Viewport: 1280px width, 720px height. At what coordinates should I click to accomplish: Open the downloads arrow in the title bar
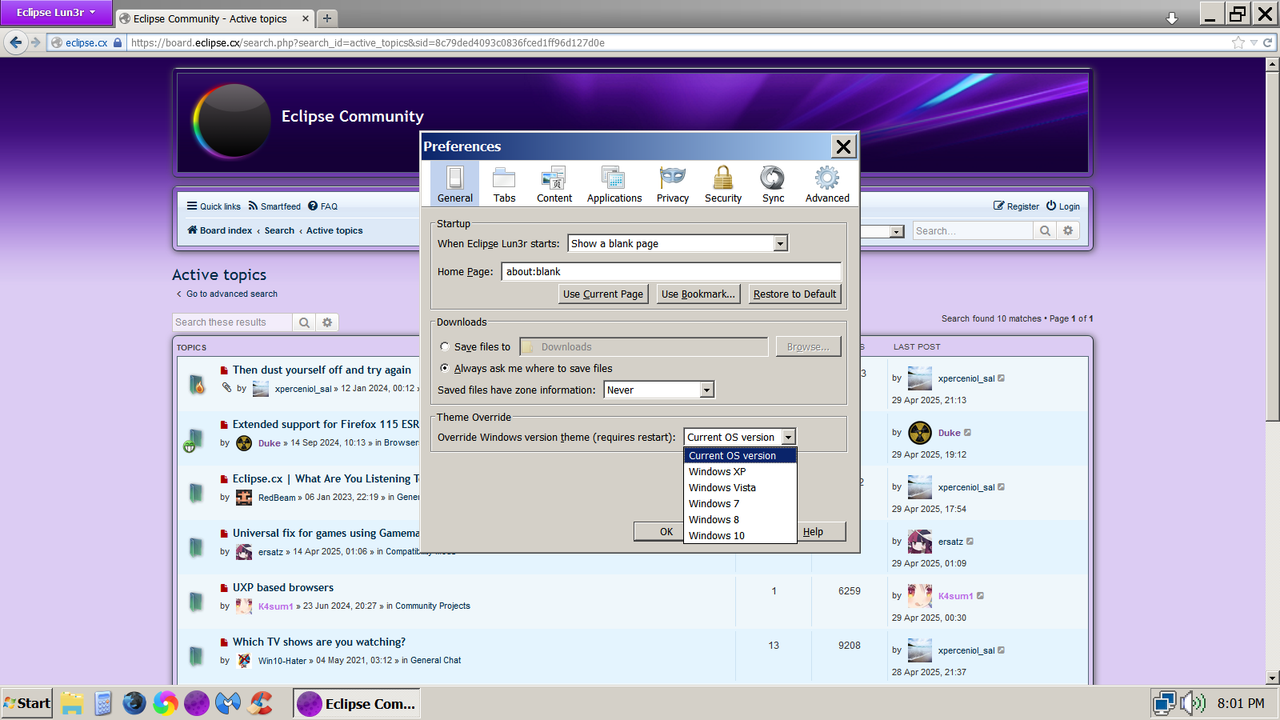tap(1172, 18)
